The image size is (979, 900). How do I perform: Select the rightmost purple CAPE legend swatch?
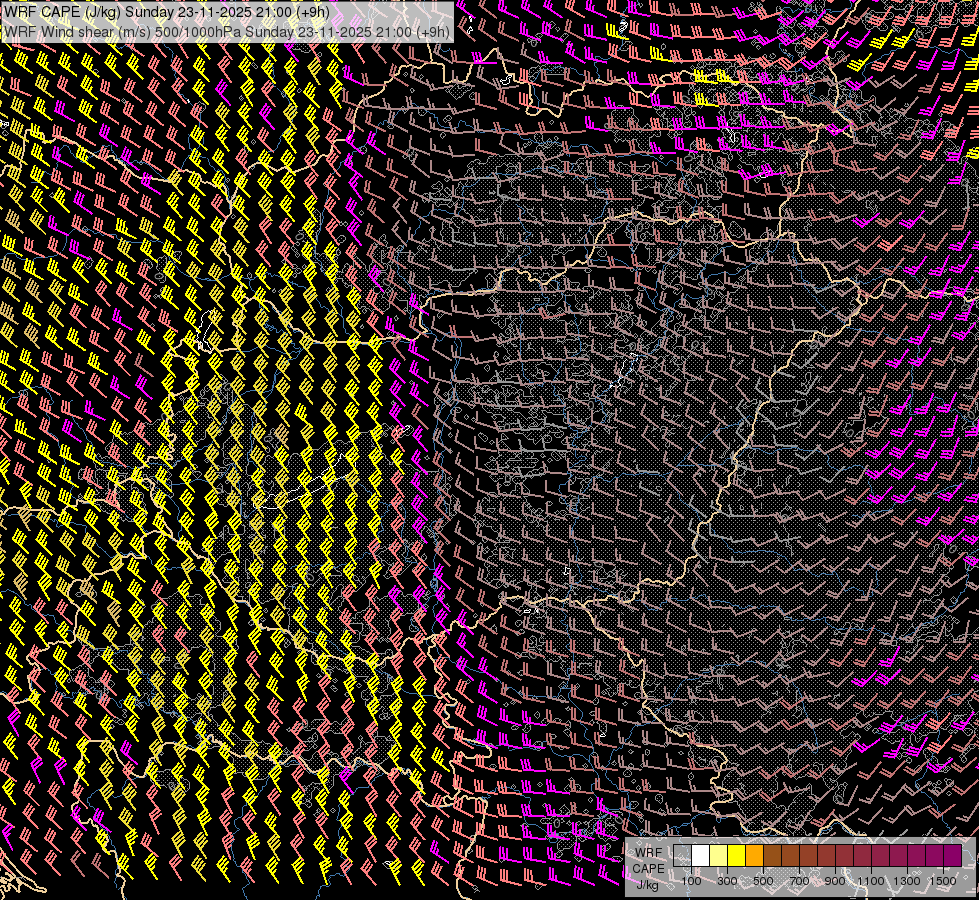point(952,856)
